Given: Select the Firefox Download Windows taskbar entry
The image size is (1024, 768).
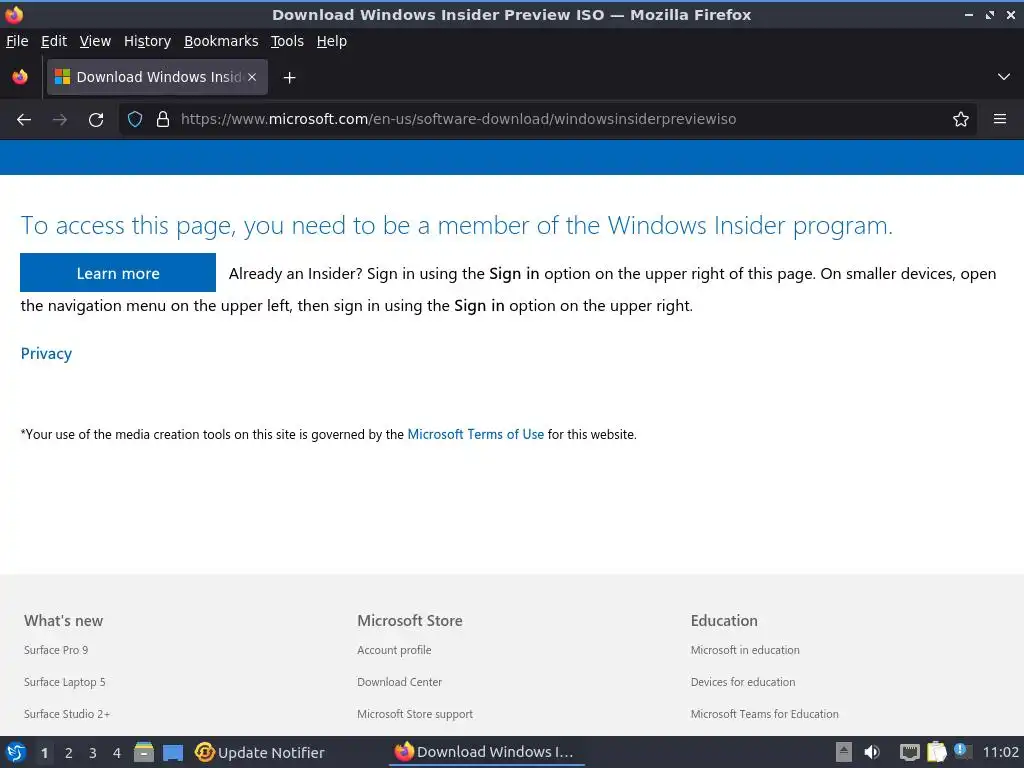Looking at the screenshot, I should [x=485, y=752].
